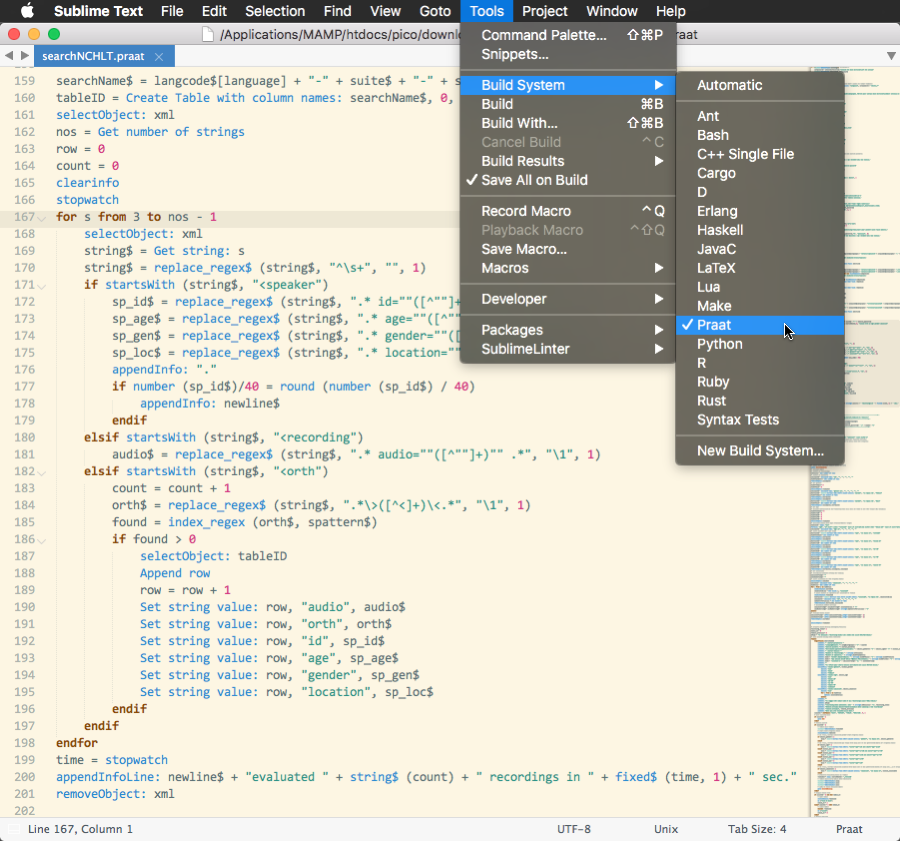Change Praat syntax in status bar
This screenshot has height=841, width=900.
pyautogui.click(x=849, y=829)
